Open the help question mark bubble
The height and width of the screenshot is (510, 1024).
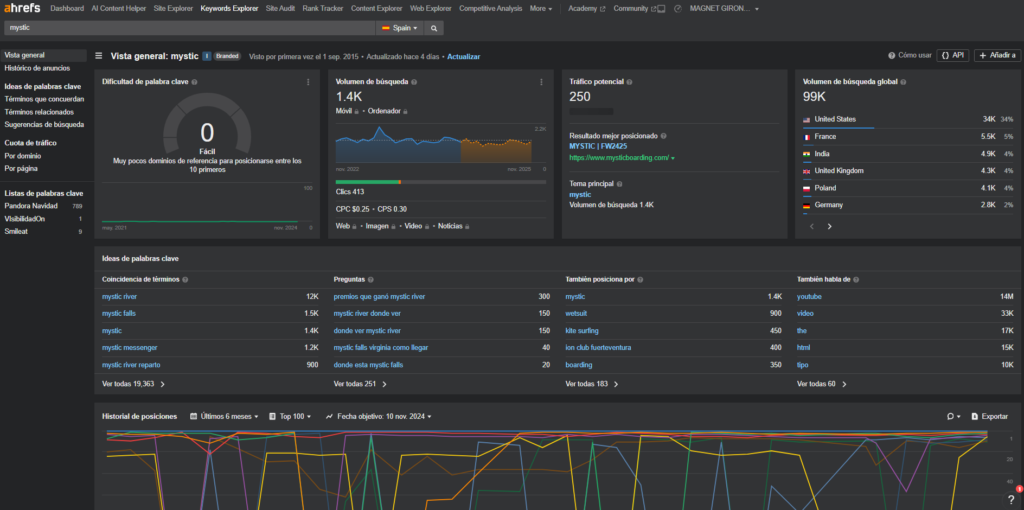(1011, 498)
